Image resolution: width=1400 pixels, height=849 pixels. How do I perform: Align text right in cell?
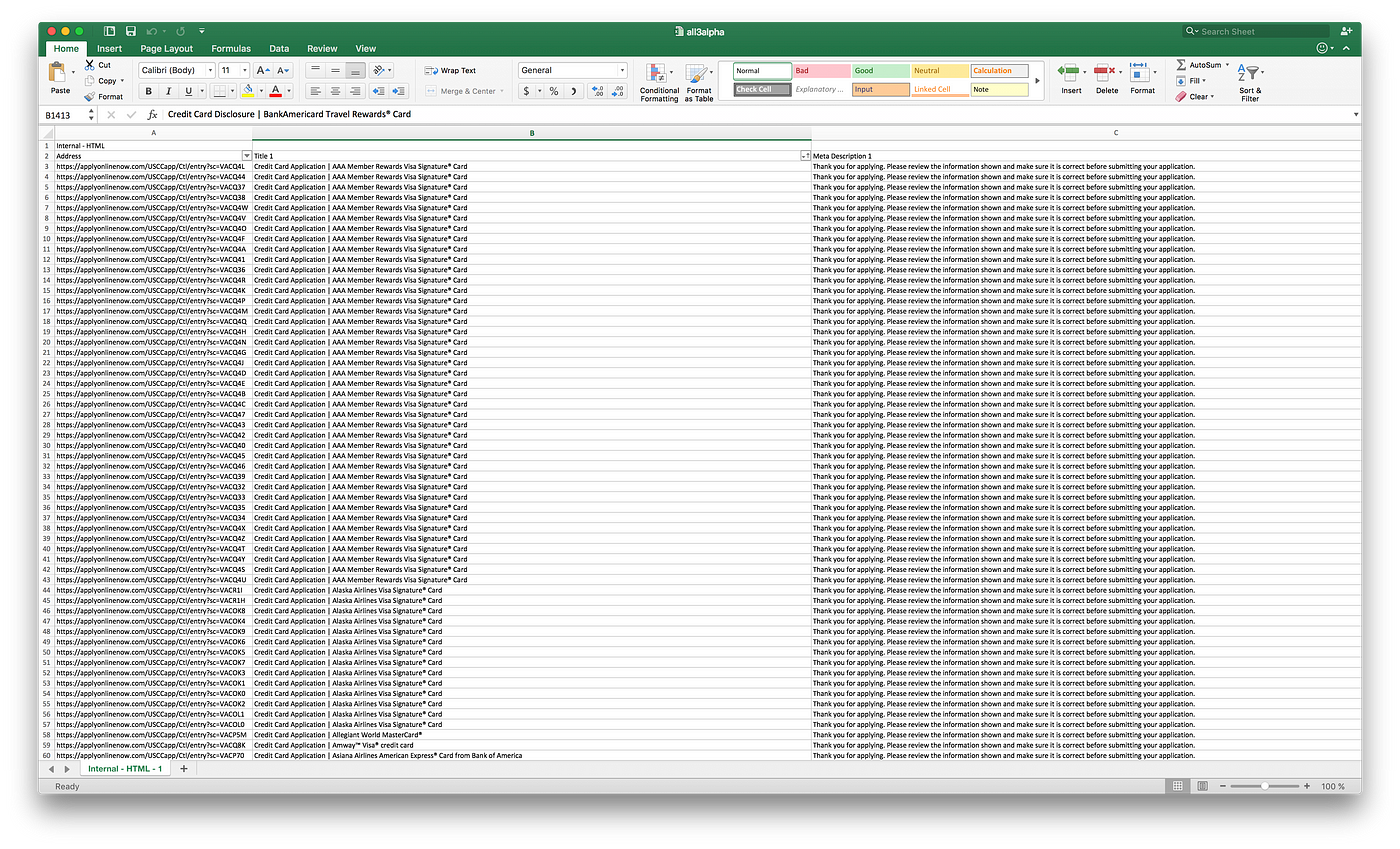pos(355,91)
